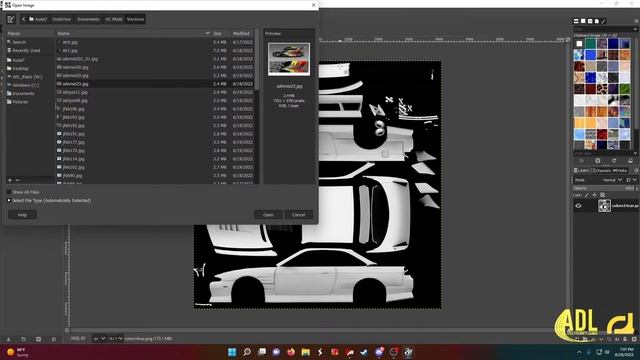640x360 pixels.
Task: Open the layer Mode Normal dropdown
Action: (612, 180)
